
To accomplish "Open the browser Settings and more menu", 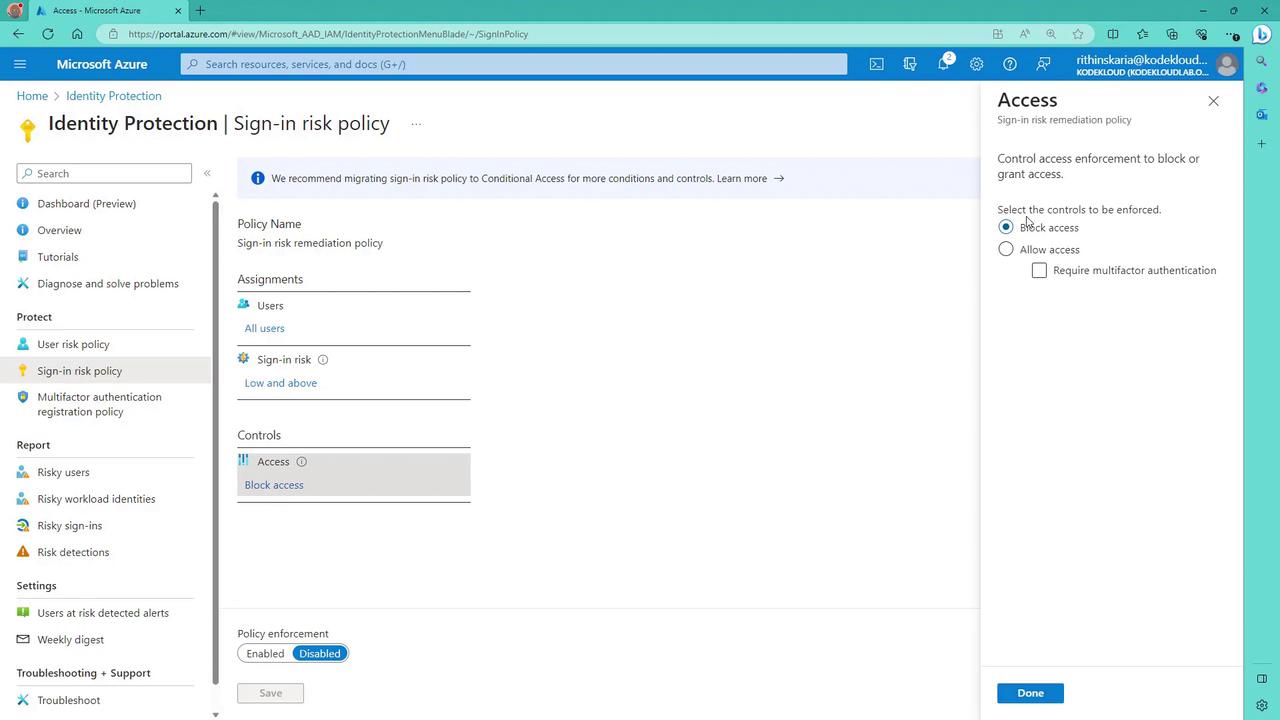I will click(x=1232, y=34).
